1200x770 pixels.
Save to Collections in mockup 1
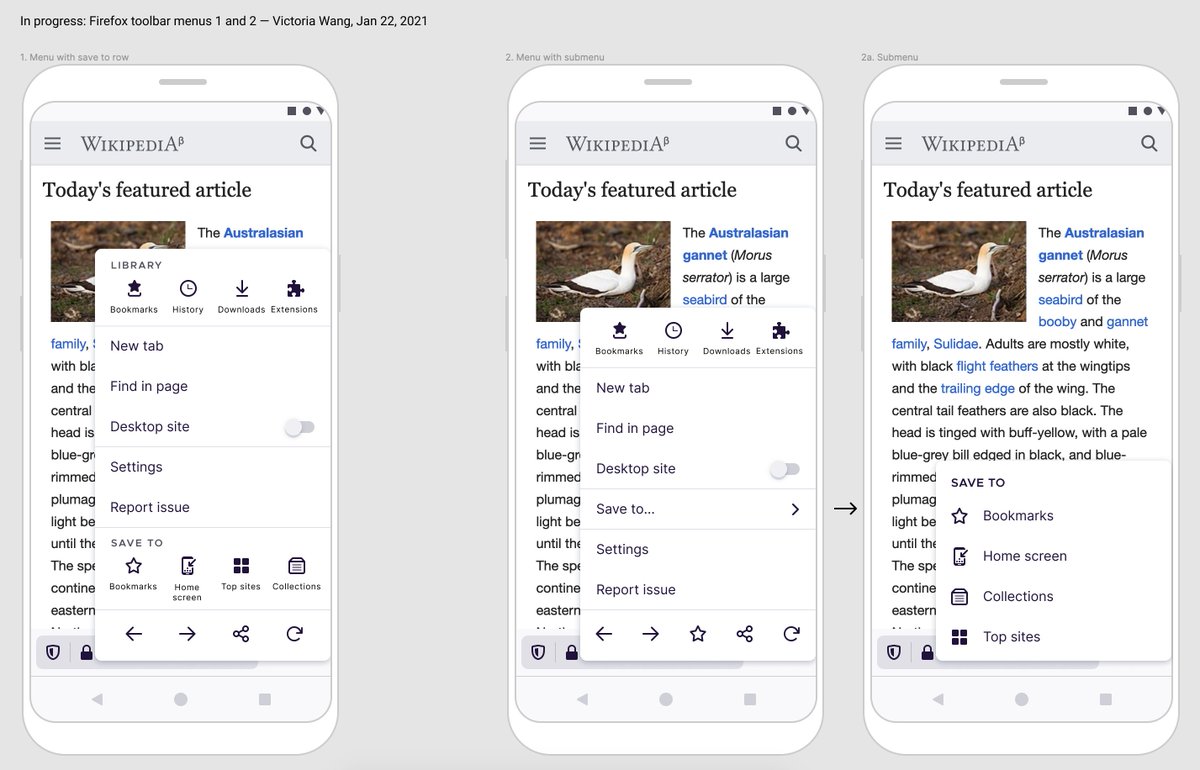[x=296, y=574]
